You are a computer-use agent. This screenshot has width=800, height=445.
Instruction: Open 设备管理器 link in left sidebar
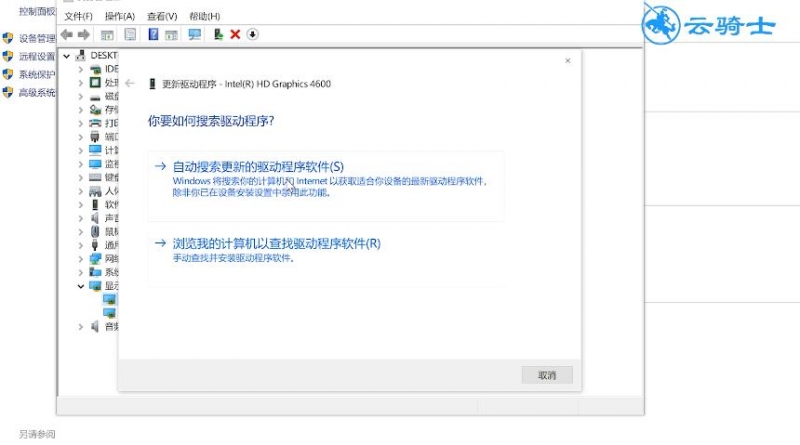point(37,38)
